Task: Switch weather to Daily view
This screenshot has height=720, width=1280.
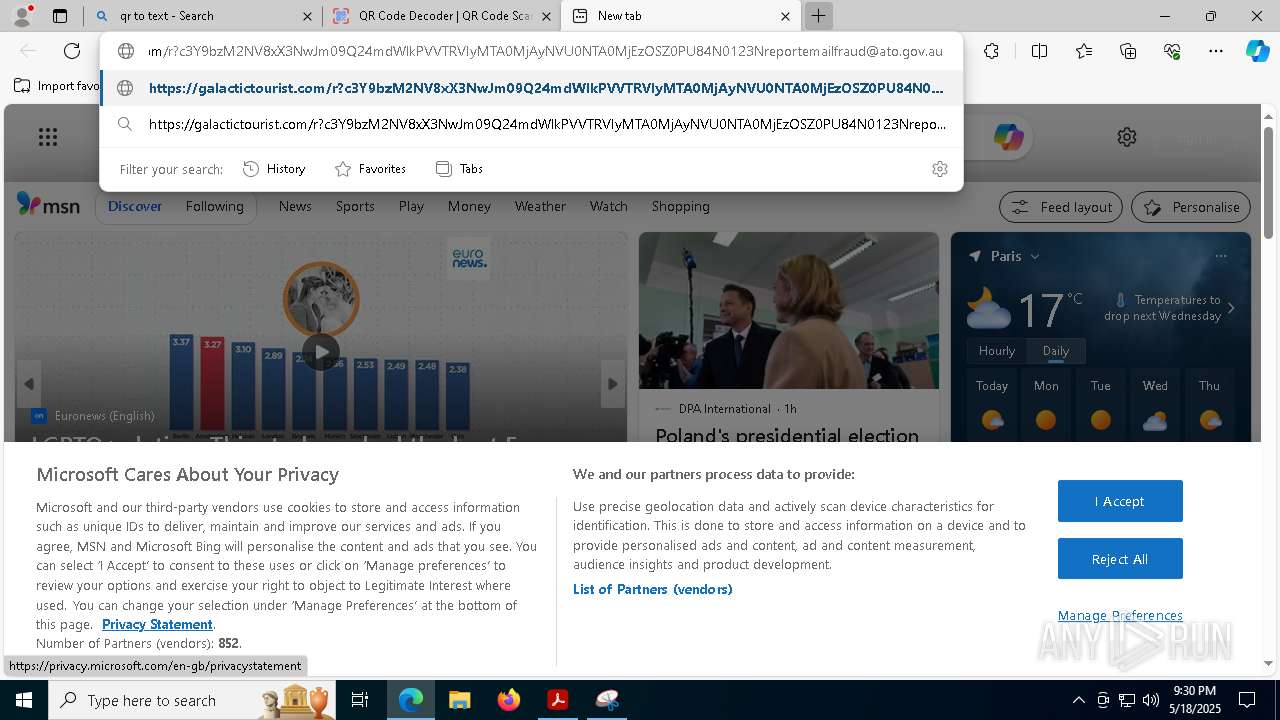Action: (1055, 351)
